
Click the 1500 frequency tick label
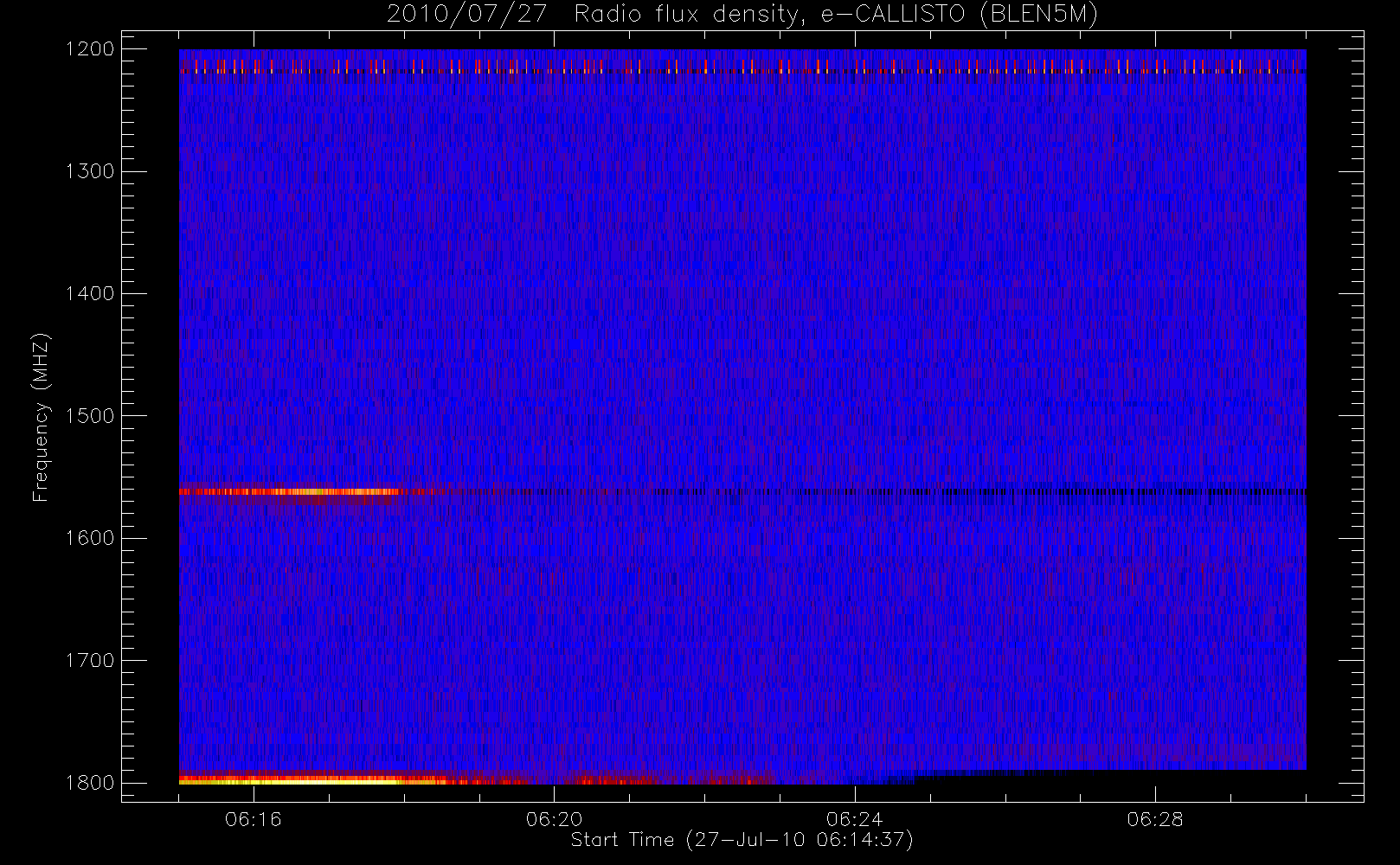tap(90, 416)
